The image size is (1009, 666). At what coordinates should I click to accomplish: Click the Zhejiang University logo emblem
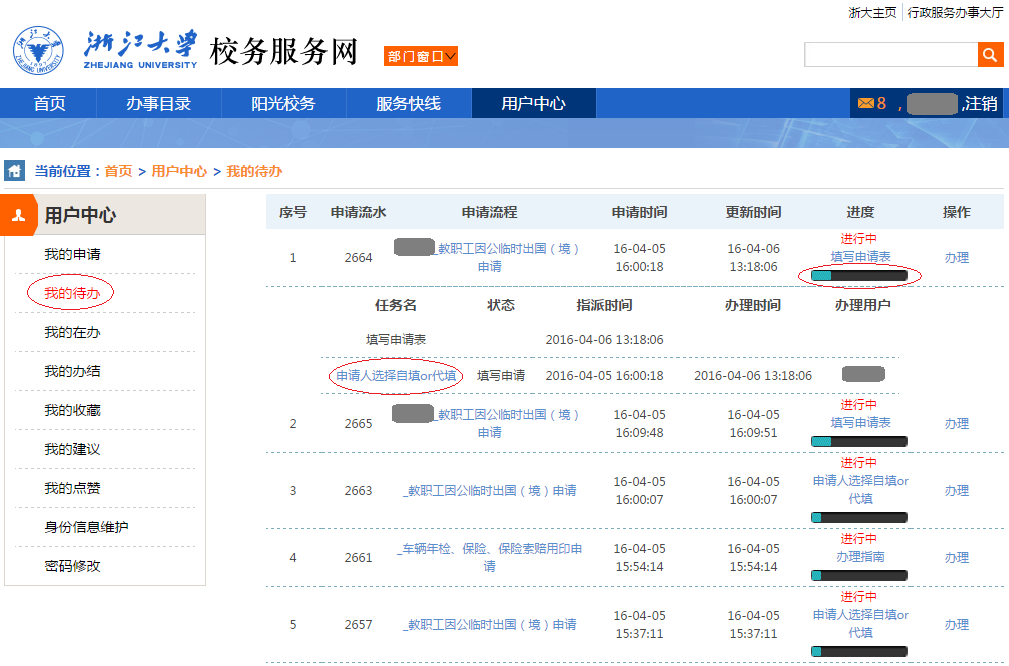38,51
